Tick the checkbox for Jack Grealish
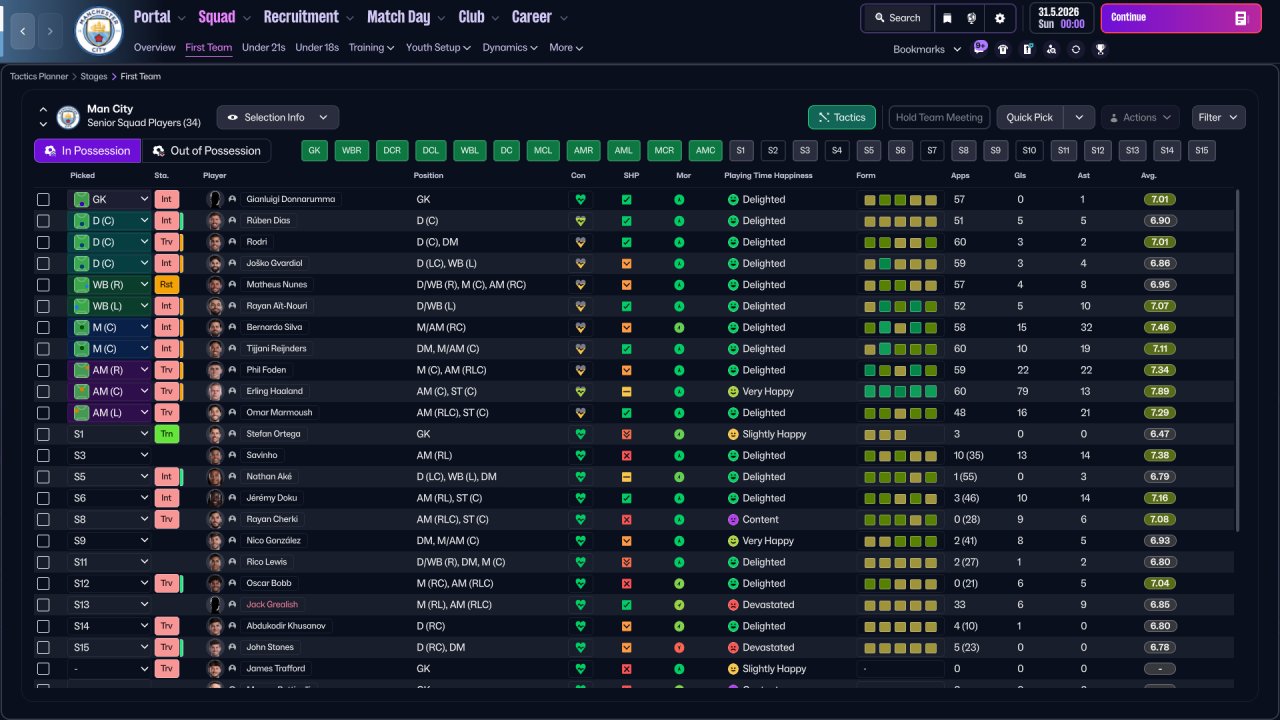This screenshot has height=720, width=1280. (x=43, y=605)
